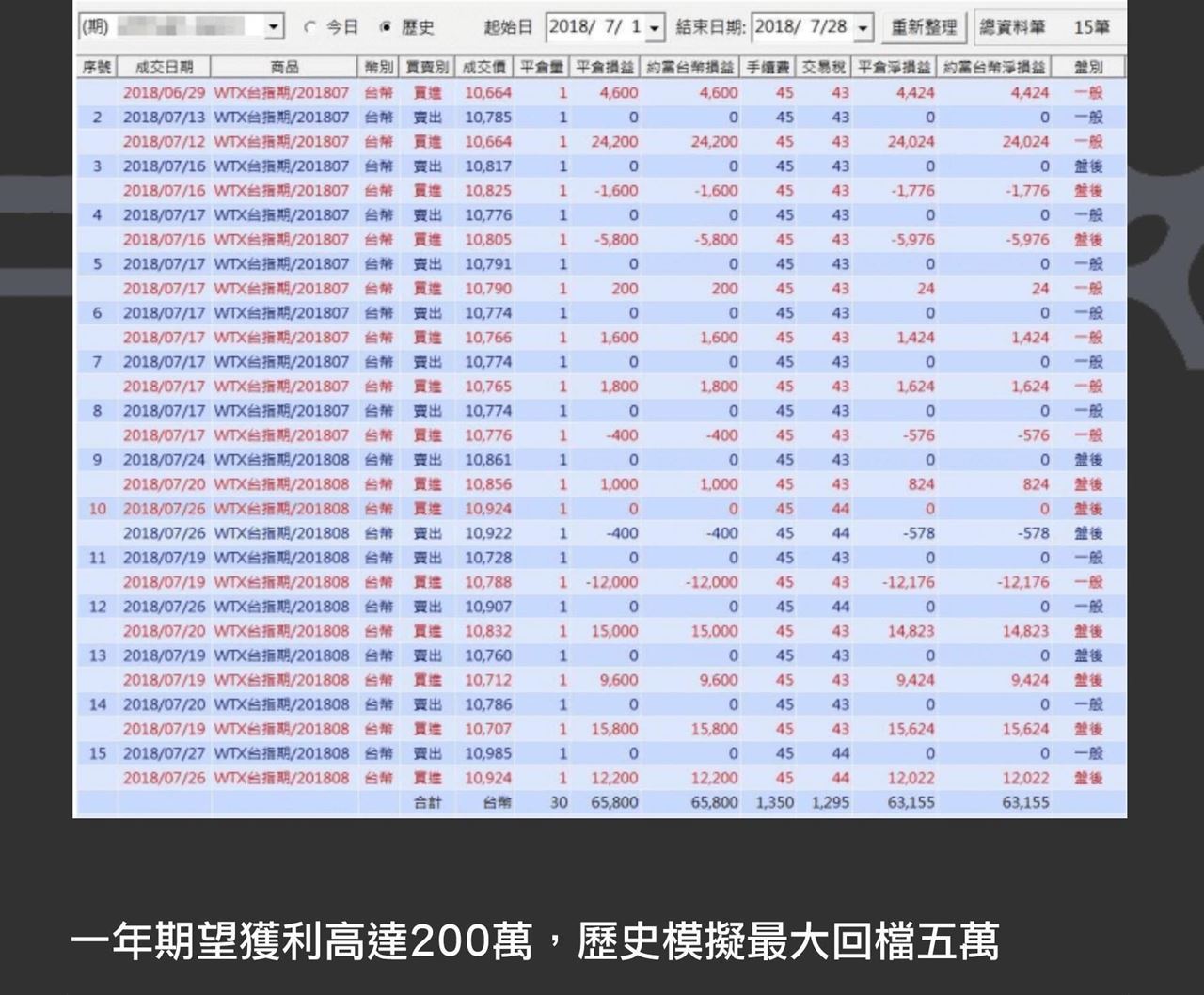Click the total net profit 63,155 in 平倉淨損益 column
This screenshot has width=1204, height=995.
(911, 802)
